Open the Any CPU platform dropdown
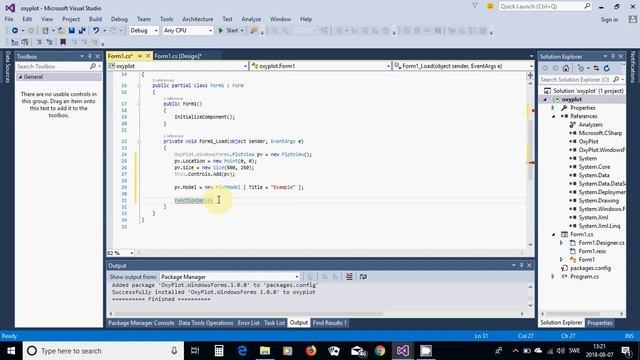Viewport: 640px width, 360px height. (x=188, y=31)
